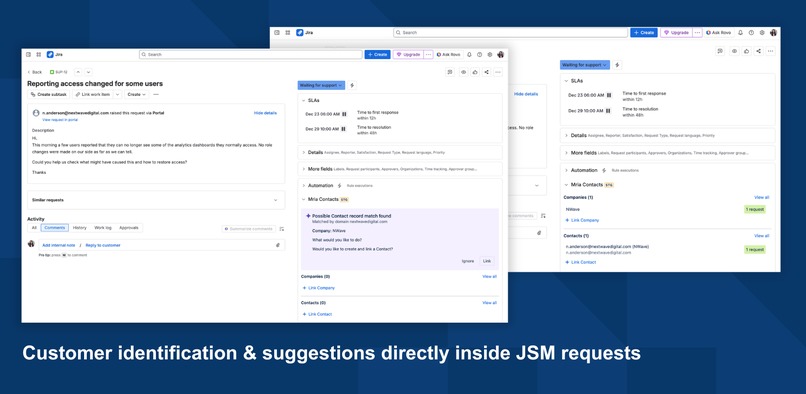This screenshot has width=806, height=394.
Task: Open help icon in front window
Action: click(x=480, y=55)
